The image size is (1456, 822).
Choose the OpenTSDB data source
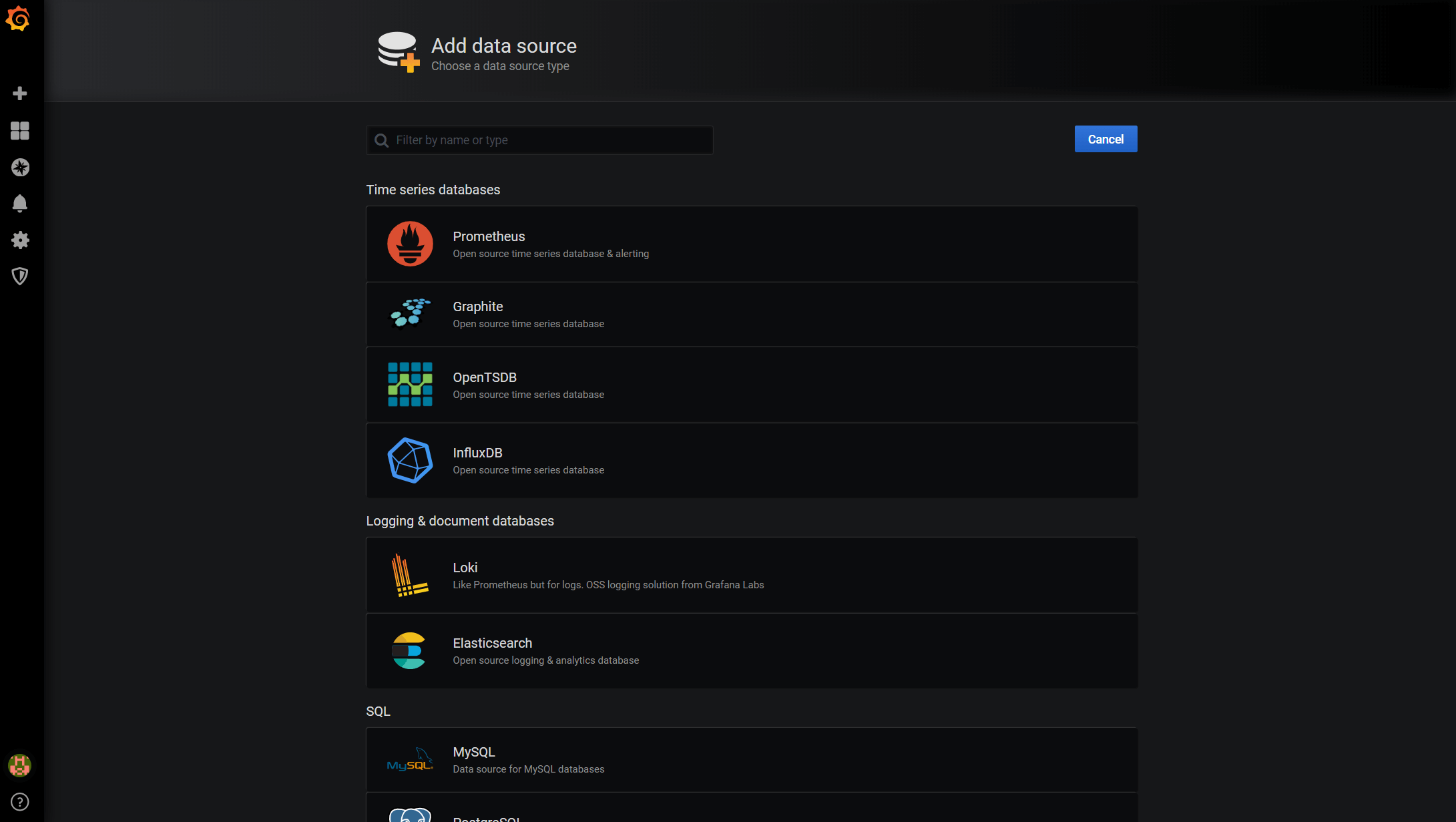tap(751, 385)
